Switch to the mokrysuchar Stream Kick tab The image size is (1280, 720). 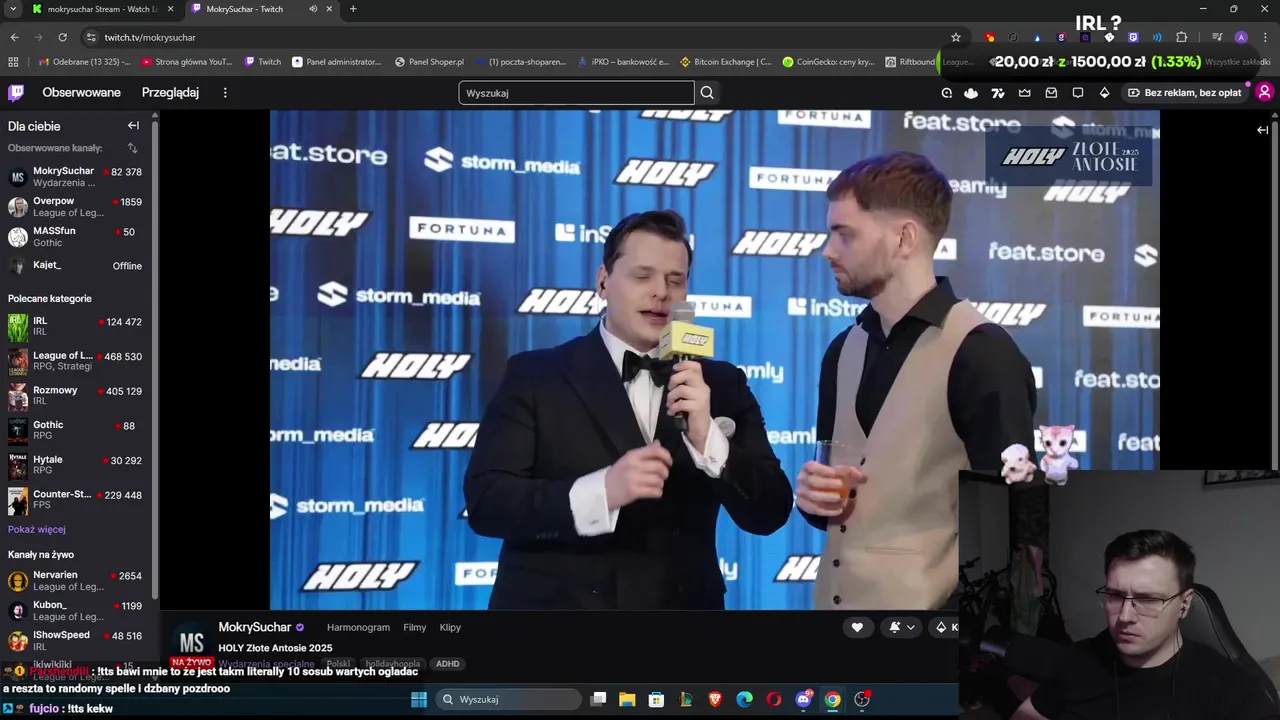point(103,9)
